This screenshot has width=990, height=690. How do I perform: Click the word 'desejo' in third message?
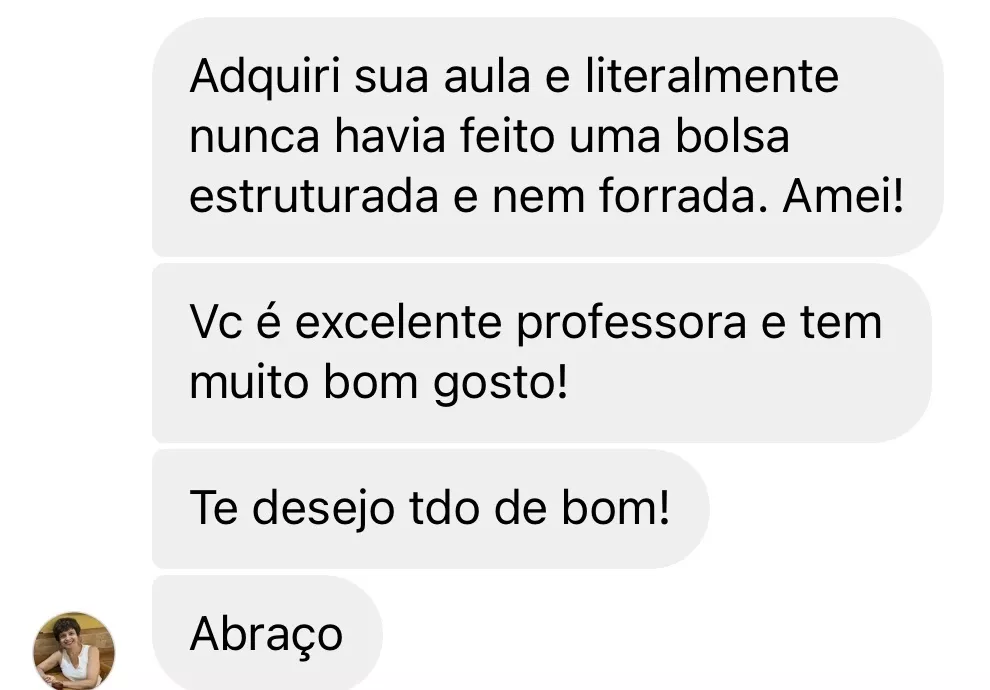click(323, 510)
